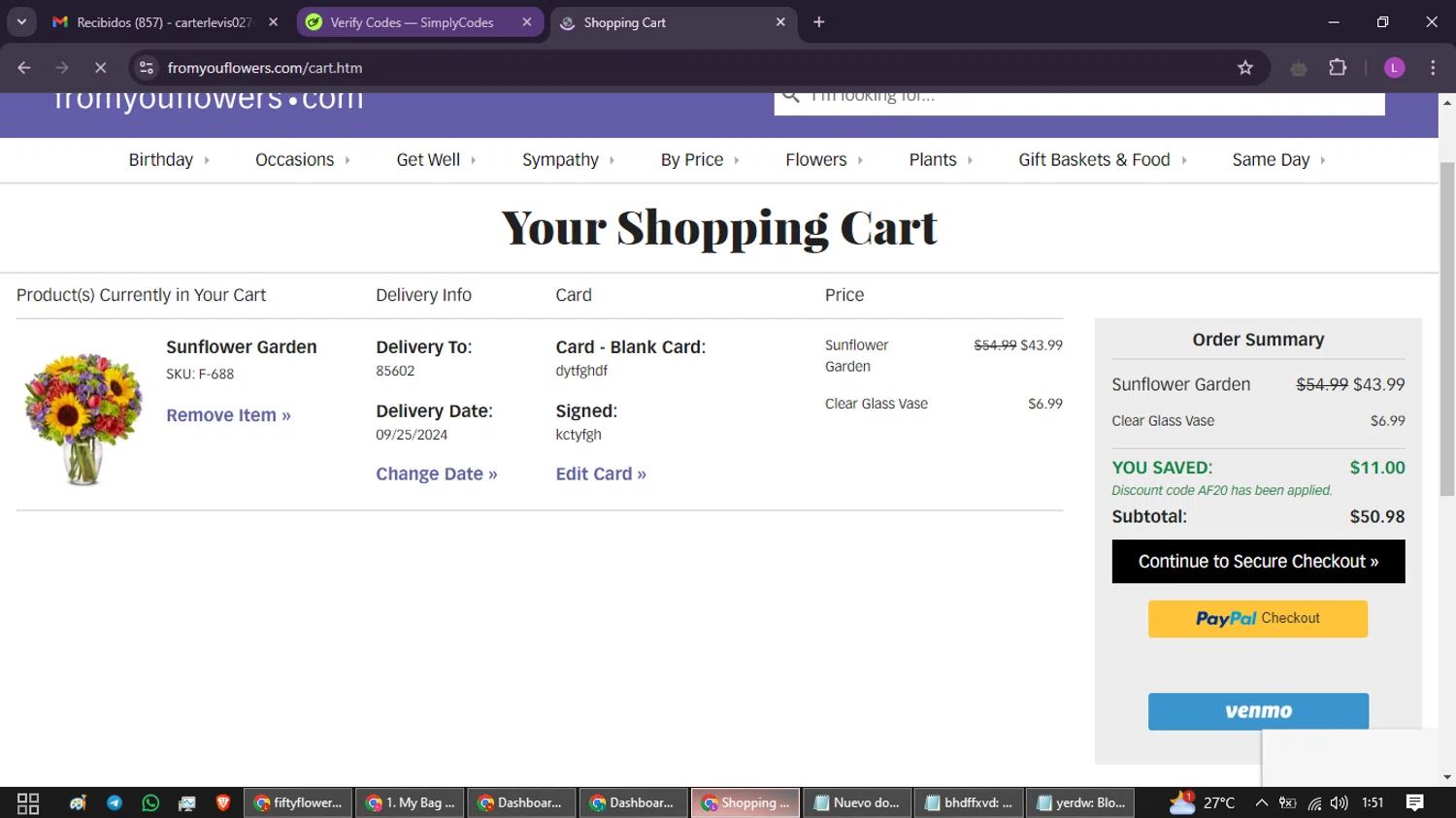The height and width of the screenshot is (818, 1456).
Task: Click the Change Date link
Action: 436,474
